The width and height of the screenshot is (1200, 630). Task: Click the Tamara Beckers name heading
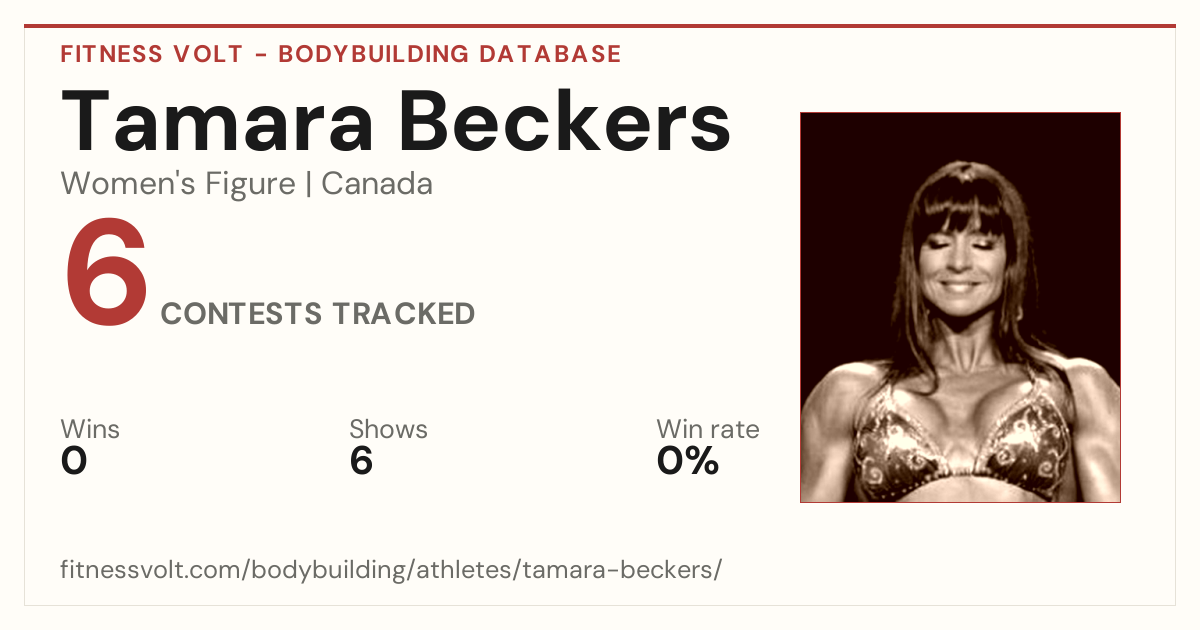point(396,120)
